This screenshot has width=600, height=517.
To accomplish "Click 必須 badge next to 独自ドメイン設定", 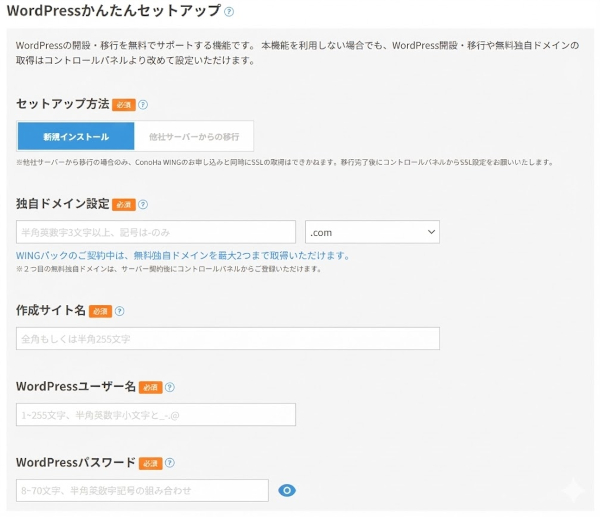I will click(123, 204).
